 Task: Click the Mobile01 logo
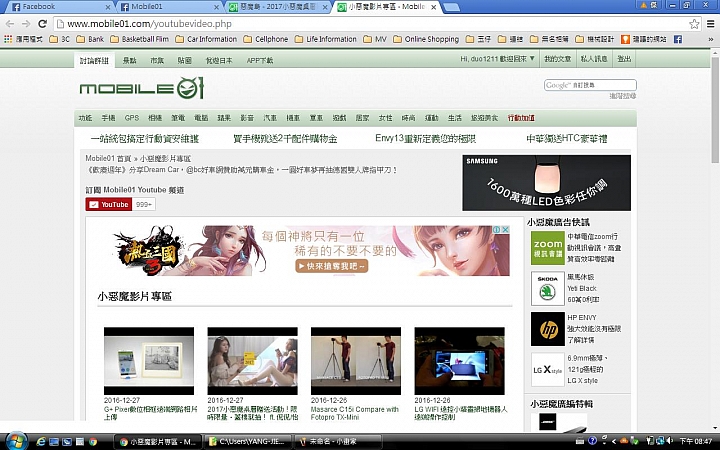[141, 88]
